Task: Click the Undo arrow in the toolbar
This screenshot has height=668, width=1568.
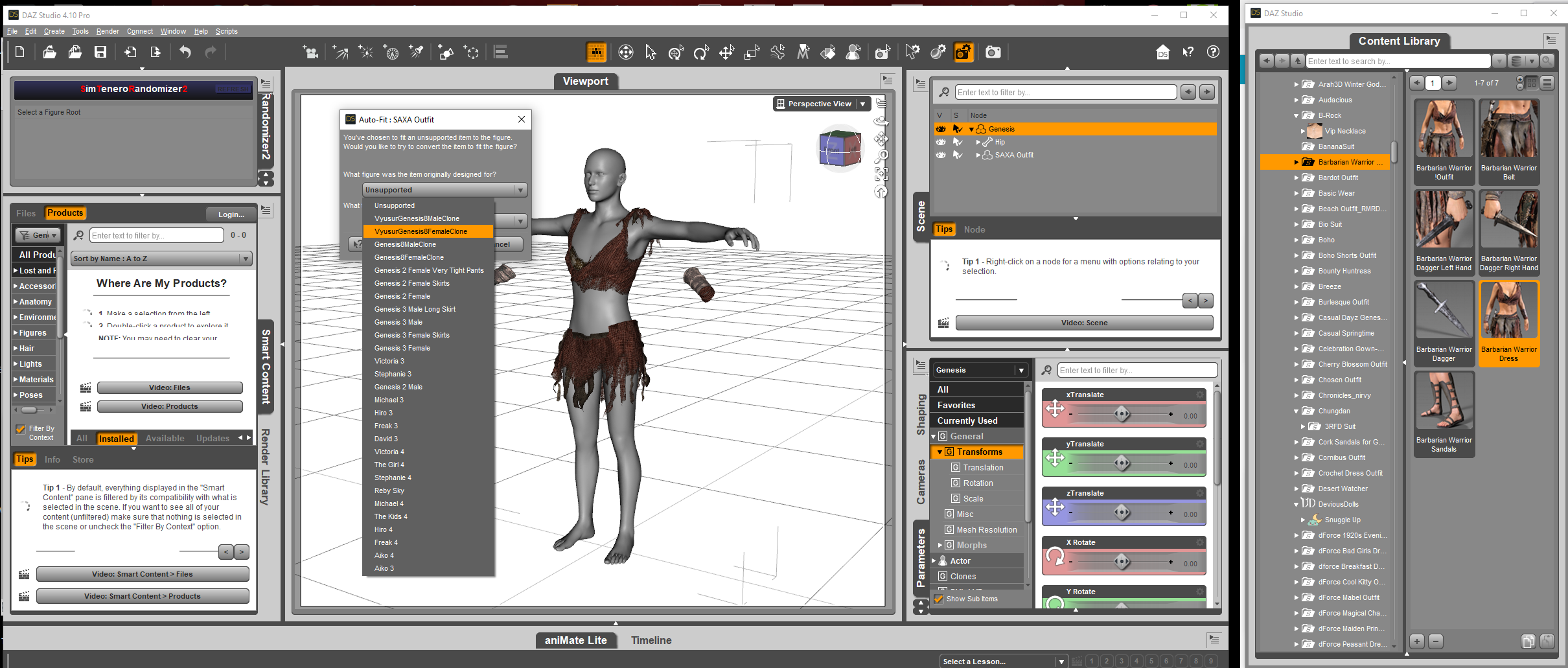Action: [185, 52]
